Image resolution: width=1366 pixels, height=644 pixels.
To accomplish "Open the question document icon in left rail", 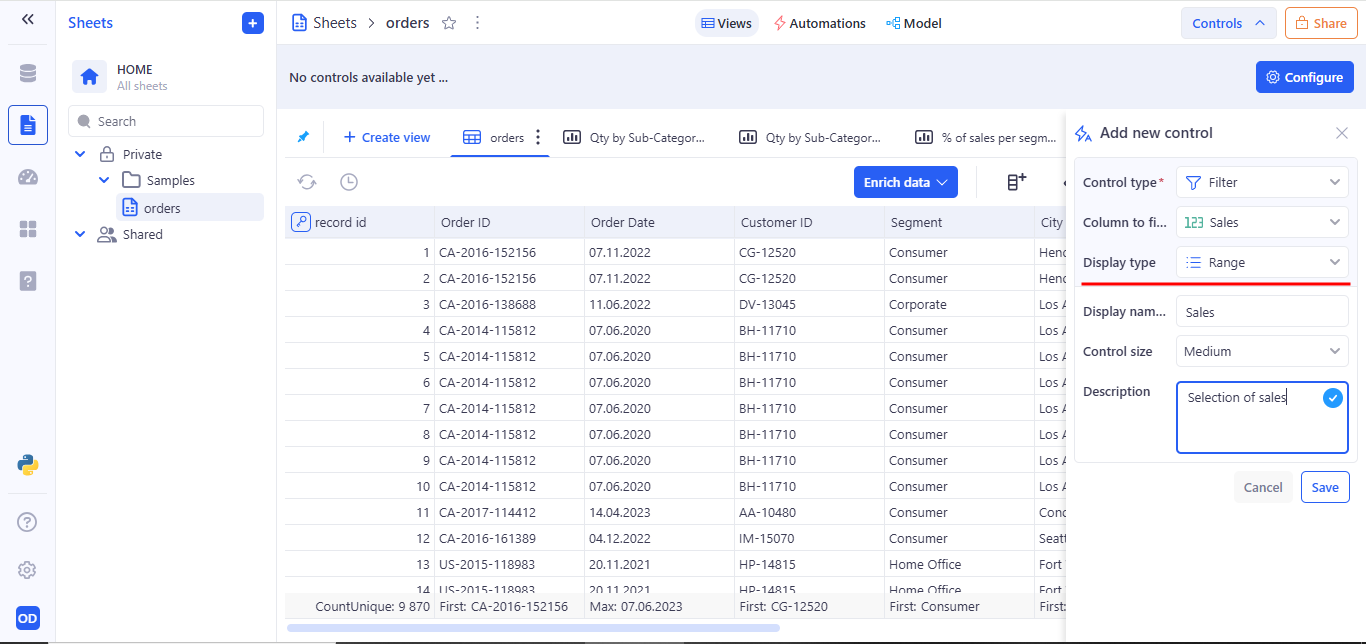I will [x=27, y=281].
